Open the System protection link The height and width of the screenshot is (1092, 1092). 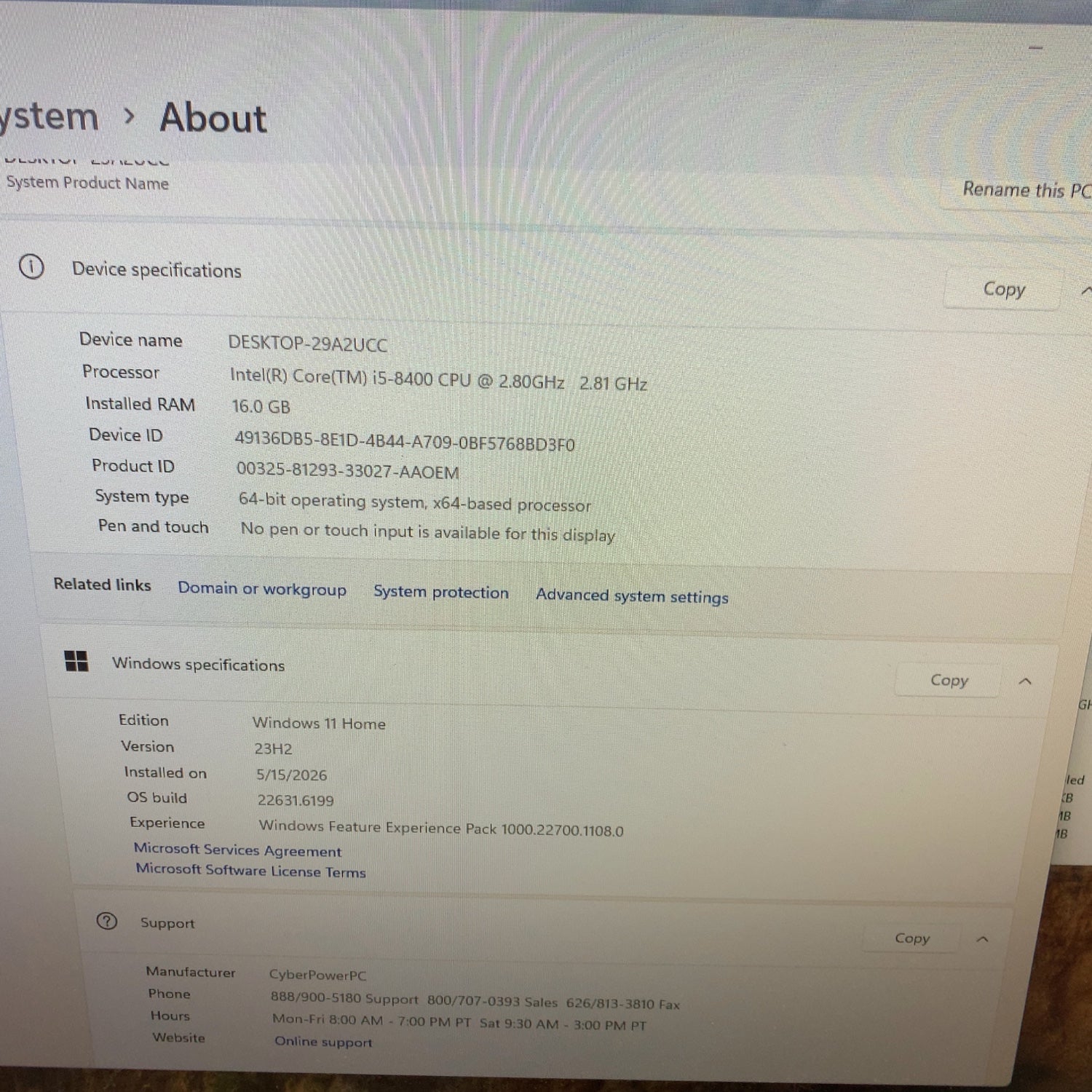click(x=441, y=592)
